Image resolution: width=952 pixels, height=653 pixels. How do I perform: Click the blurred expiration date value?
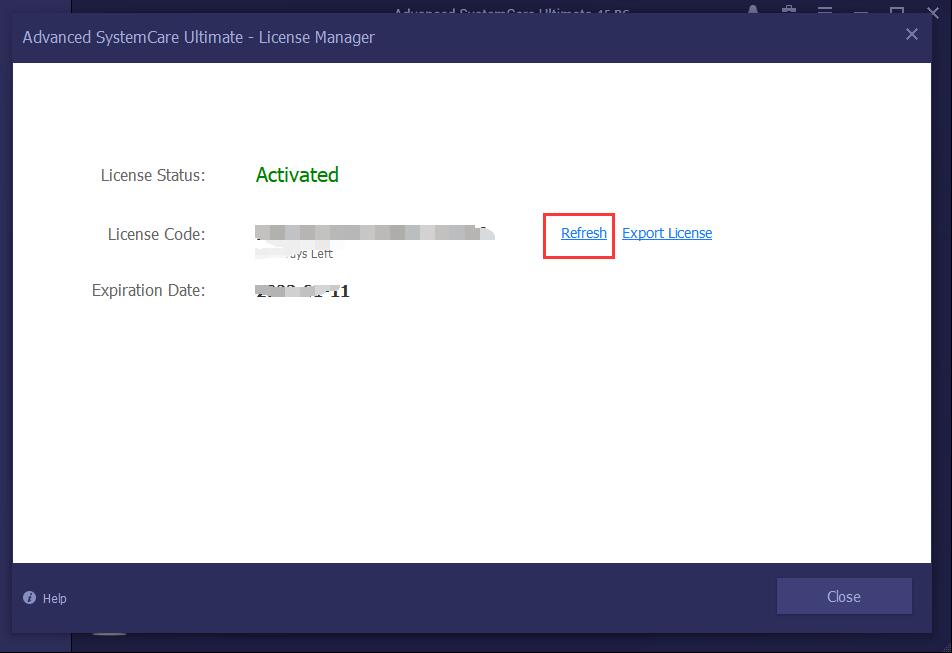pyautogui.click(x=302, y=291)
